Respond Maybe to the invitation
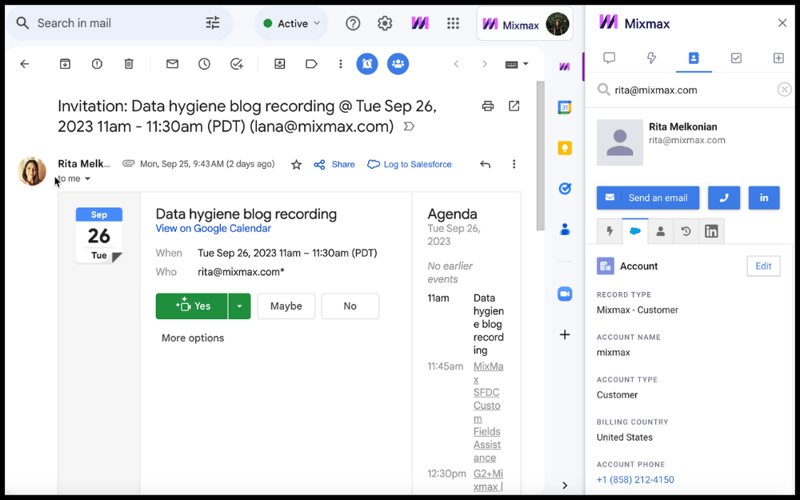The width and height of the screenshot is (800, 500). pos(286,306)
